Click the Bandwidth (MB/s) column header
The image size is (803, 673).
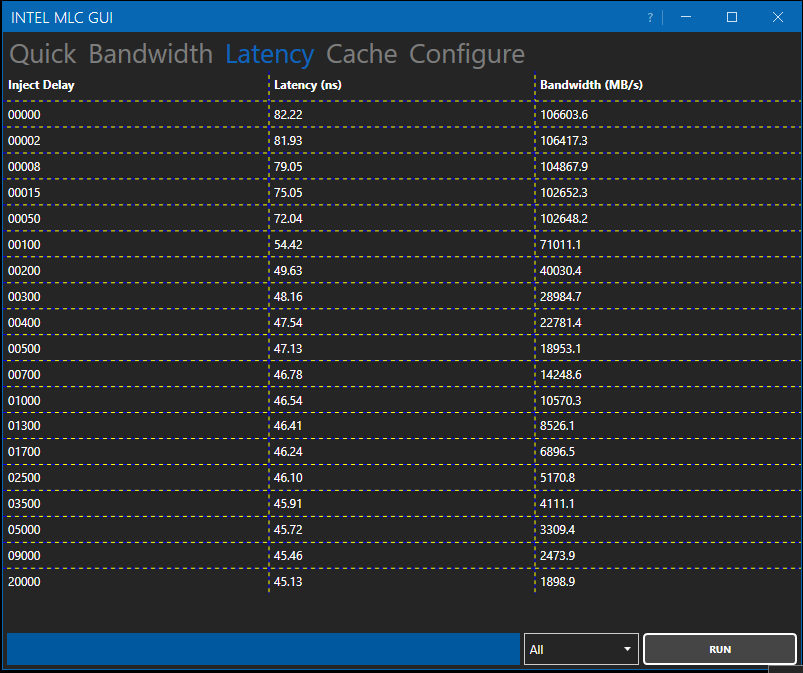point(591,85)
